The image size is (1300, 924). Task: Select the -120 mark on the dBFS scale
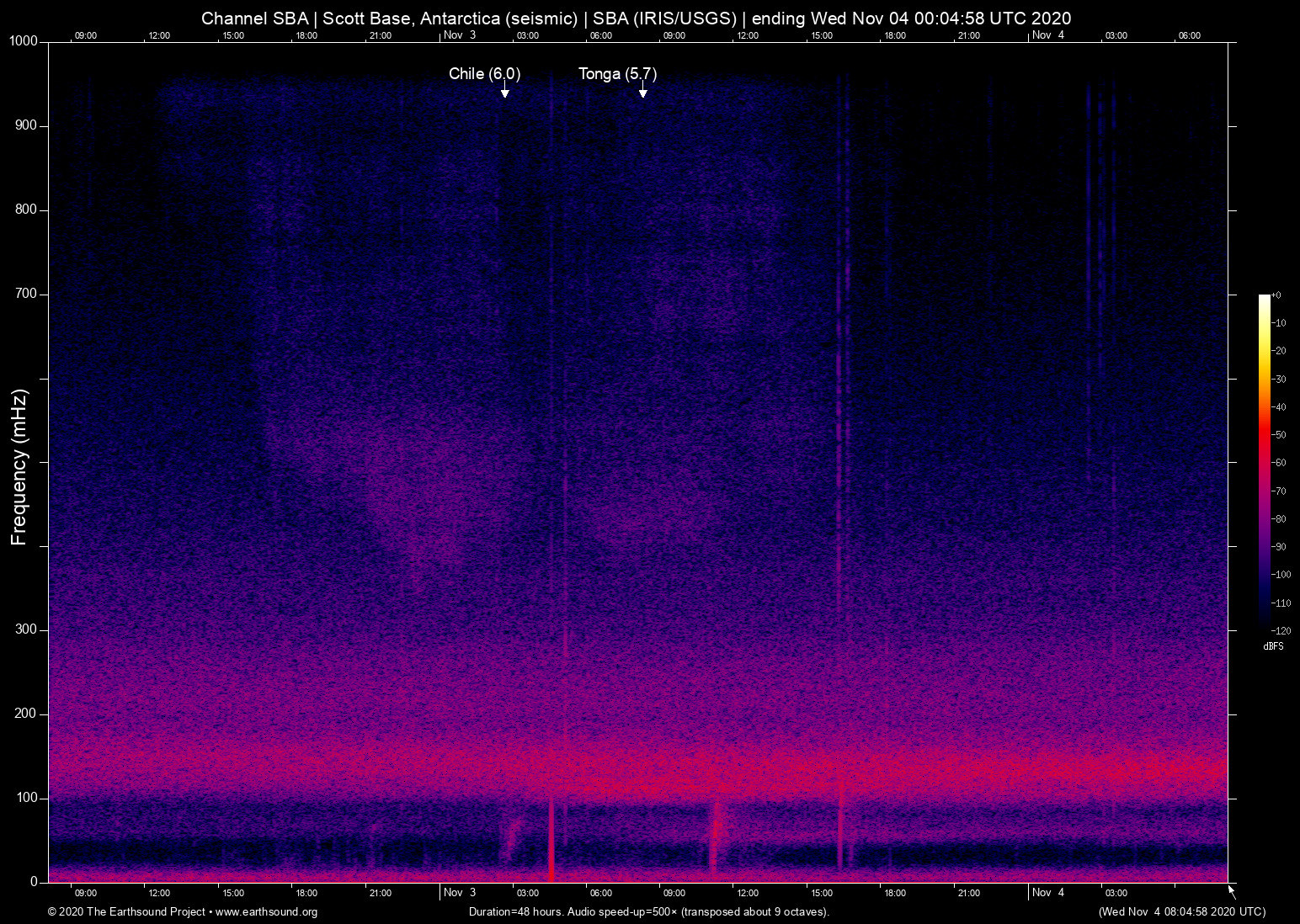pos(1280,630)
